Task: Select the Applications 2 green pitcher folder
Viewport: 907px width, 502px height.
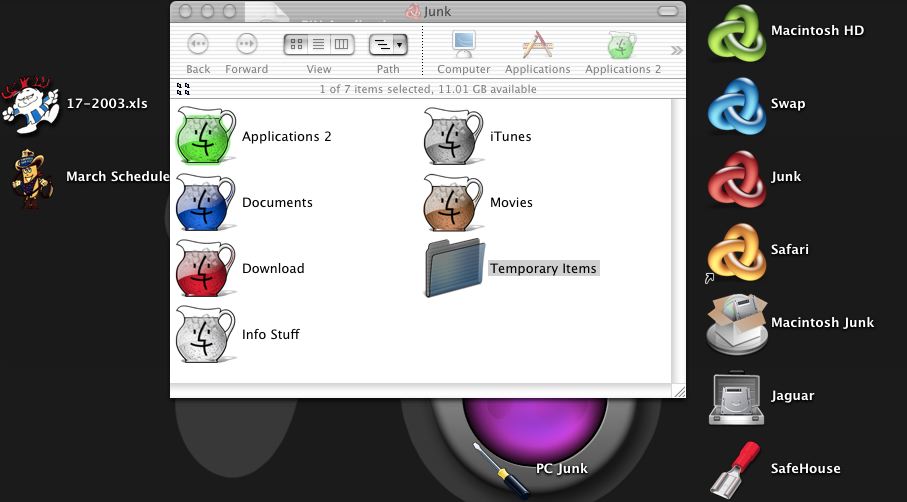Action: (205, 135)
